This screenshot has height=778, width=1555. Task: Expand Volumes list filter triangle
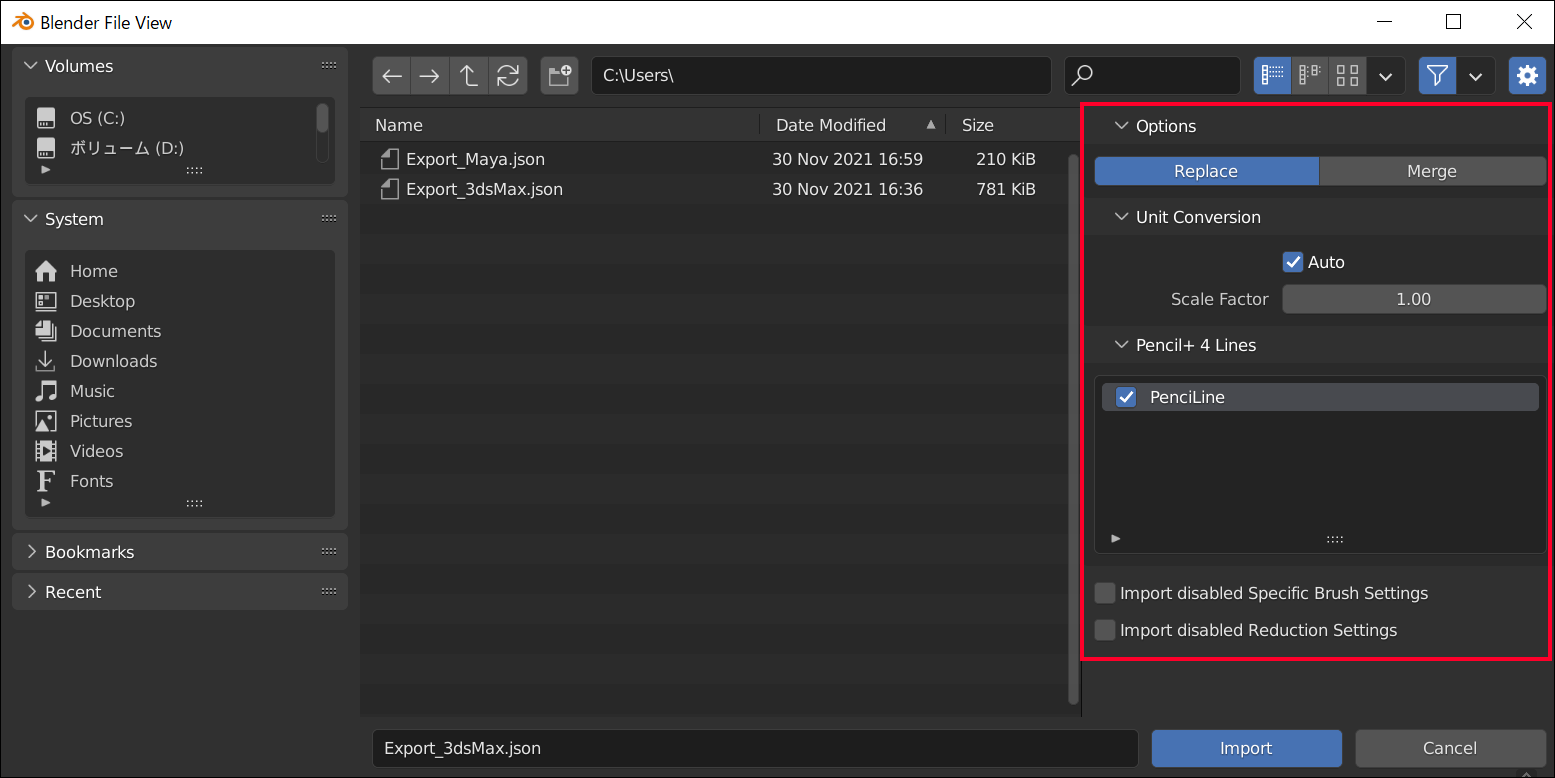(45, 170)
